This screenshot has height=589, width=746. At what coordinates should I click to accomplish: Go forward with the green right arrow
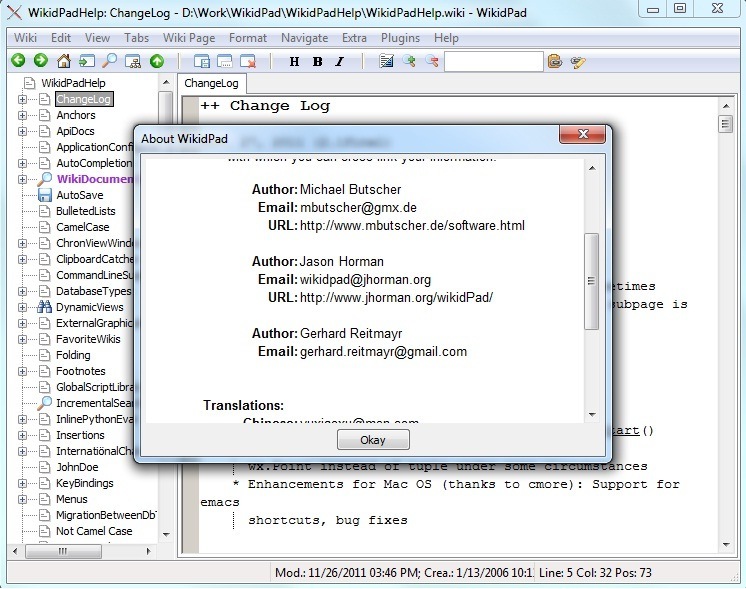[x=41, y=61]
